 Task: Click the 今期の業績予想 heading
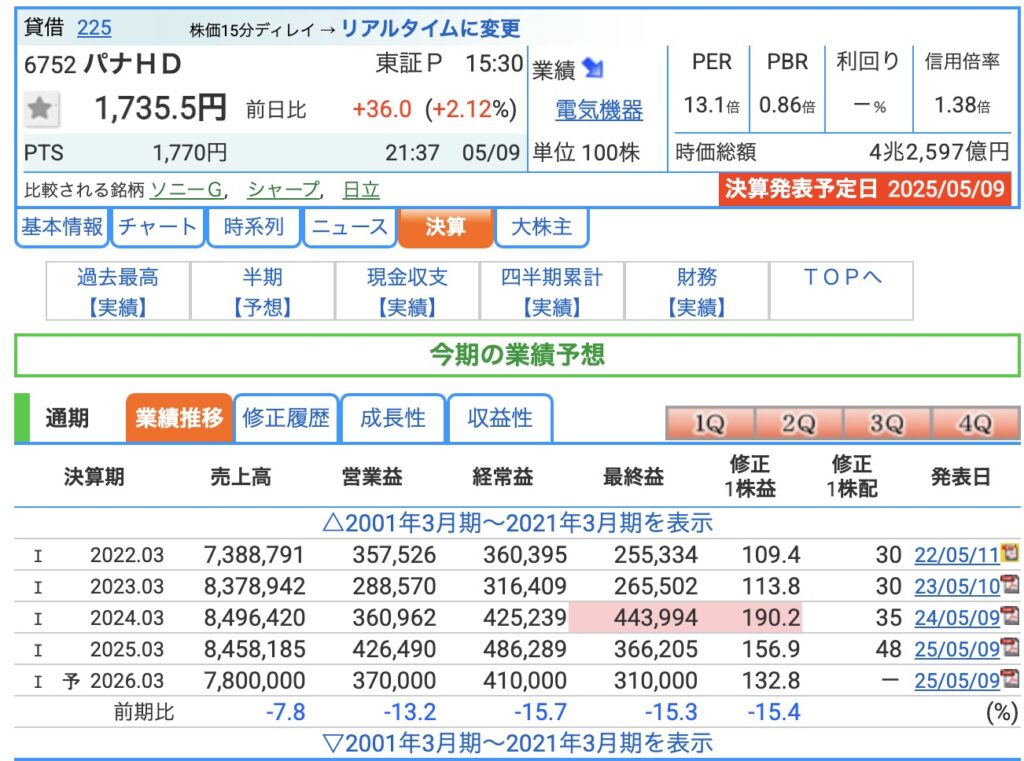517,355
